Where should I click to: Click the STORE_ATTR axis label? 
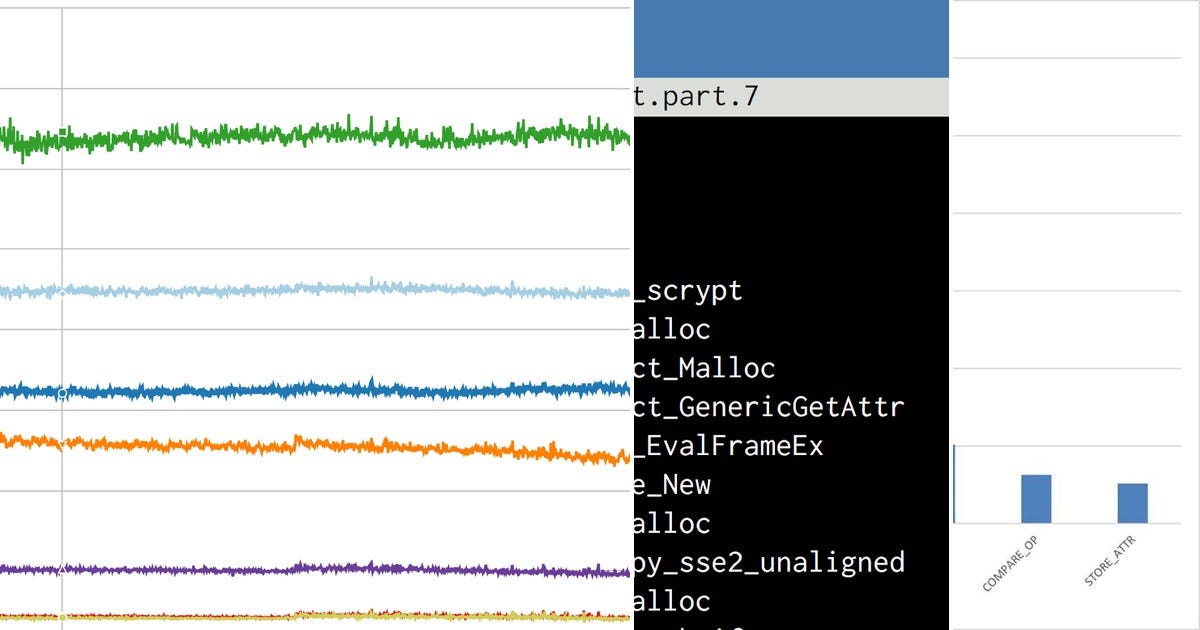[x=1110, y=562]
